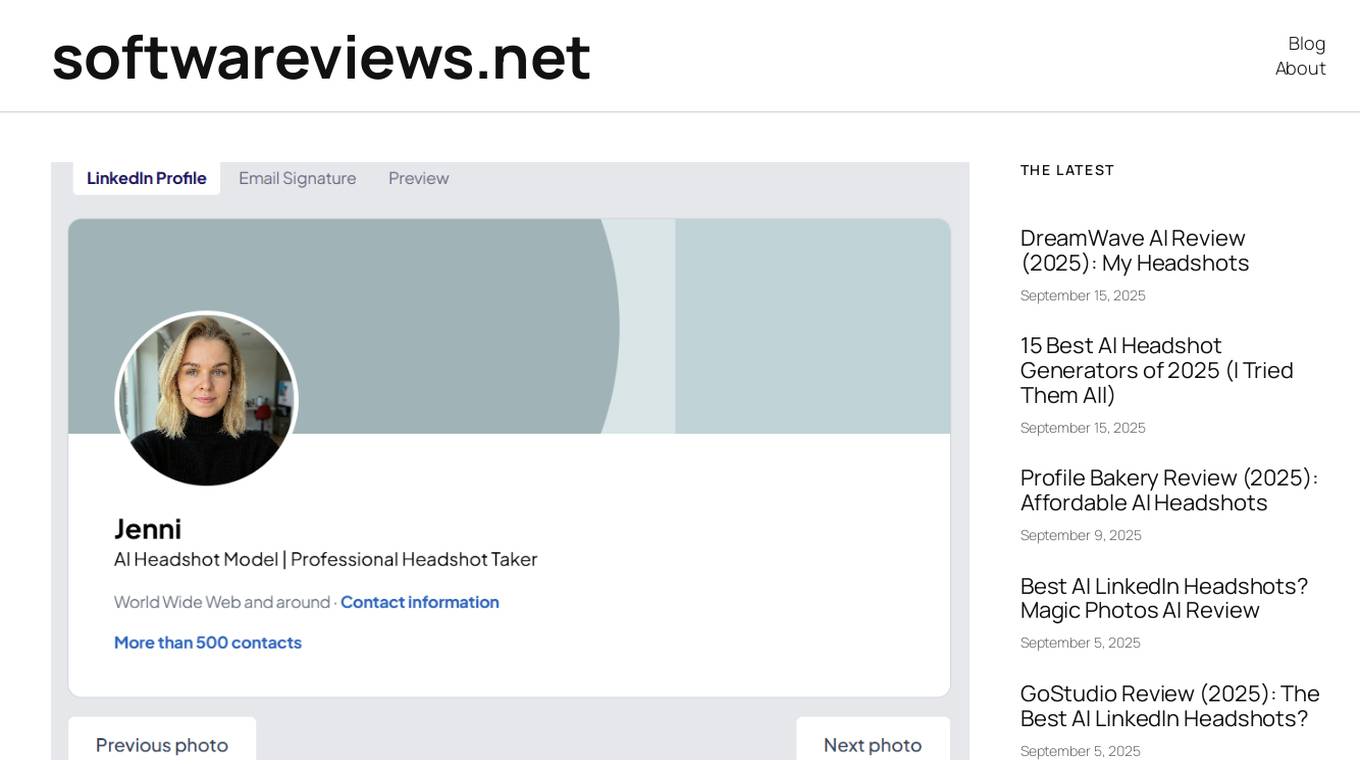Read the Profile Bakery Review article
Screen dimensions: 1360x764
click(x=1168, y=490)
